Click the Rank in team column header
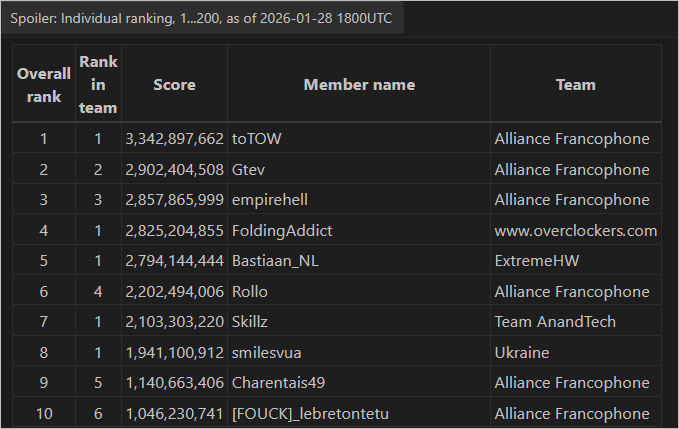This screenshot has width=679, height=429. [98, 85]
